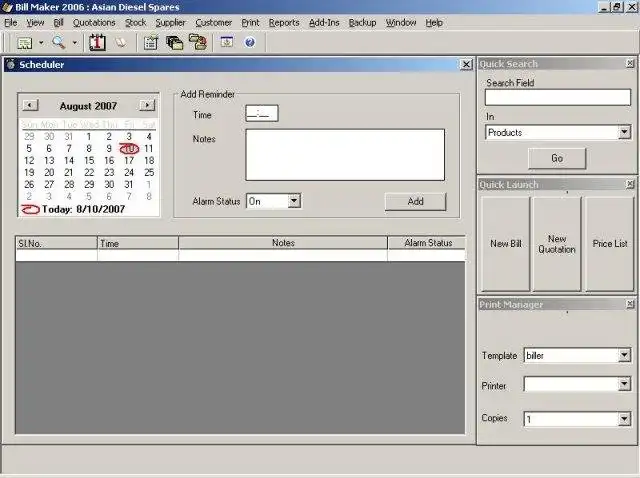Click the Search Field input box
This screenshot has height=478, width=640.
tap(558, 98)
